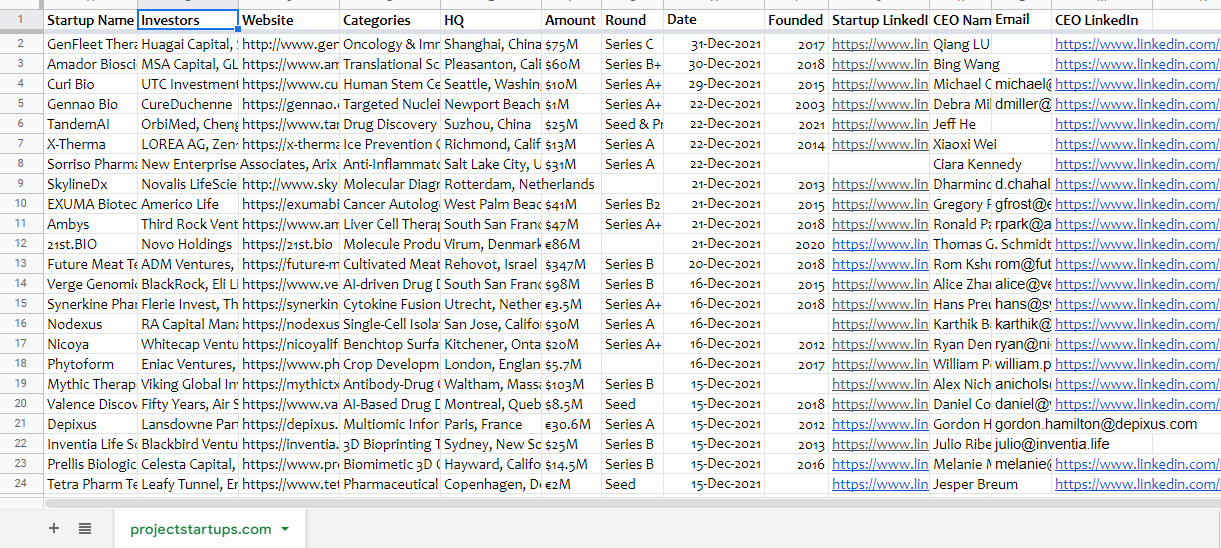Open the all sheets list icon

85,529
